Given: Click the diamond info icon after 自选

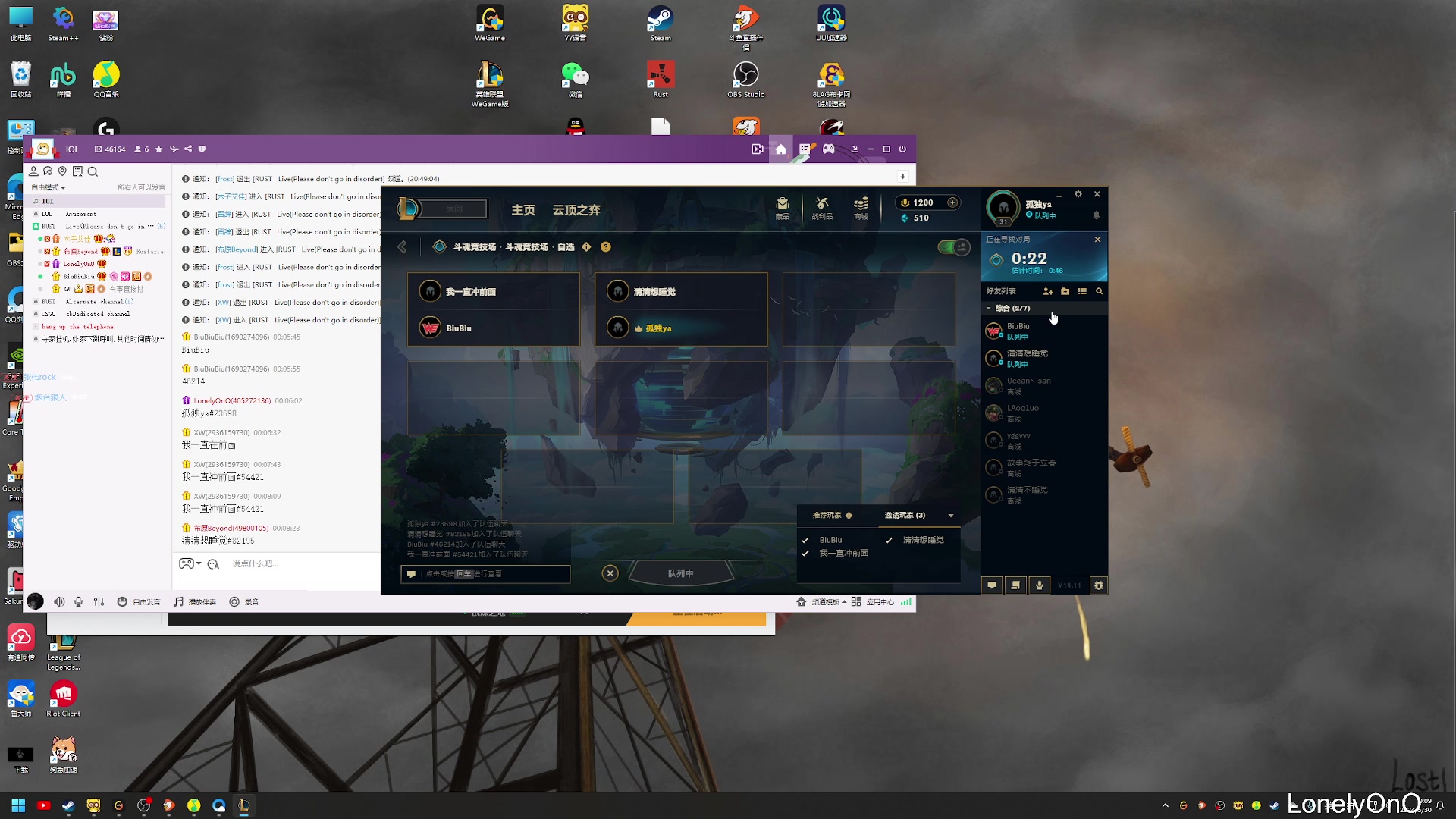Looking at the screenshot, I should [x=586, y=246].
